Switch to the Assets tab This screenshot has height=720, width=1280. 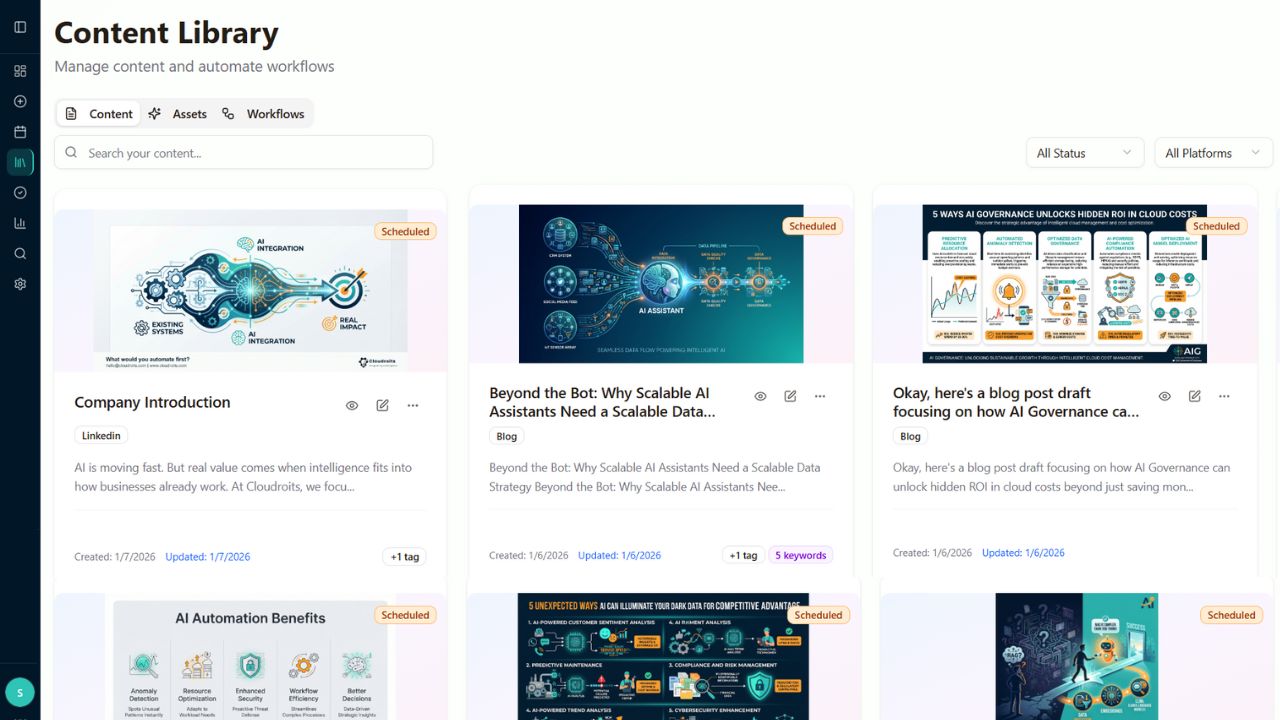(x=177, y=114)
